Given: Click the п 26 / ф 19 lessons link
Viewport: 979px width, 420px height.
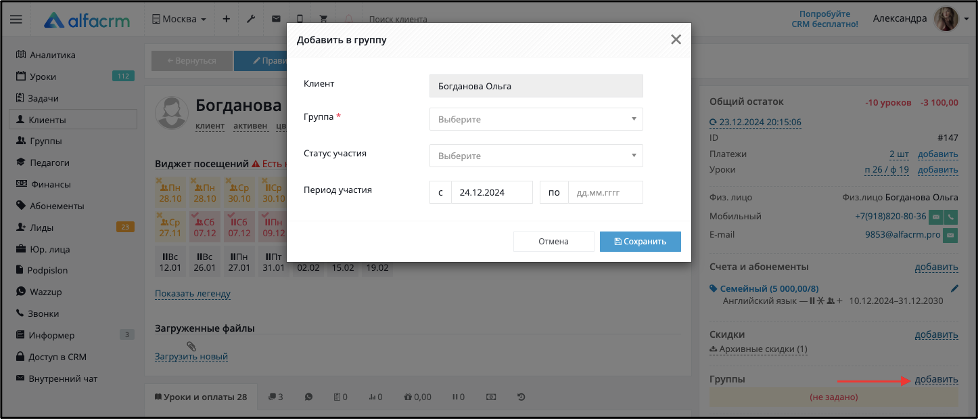Looking at the screenshot, I should pyautogui.click(x=887, y=170).
